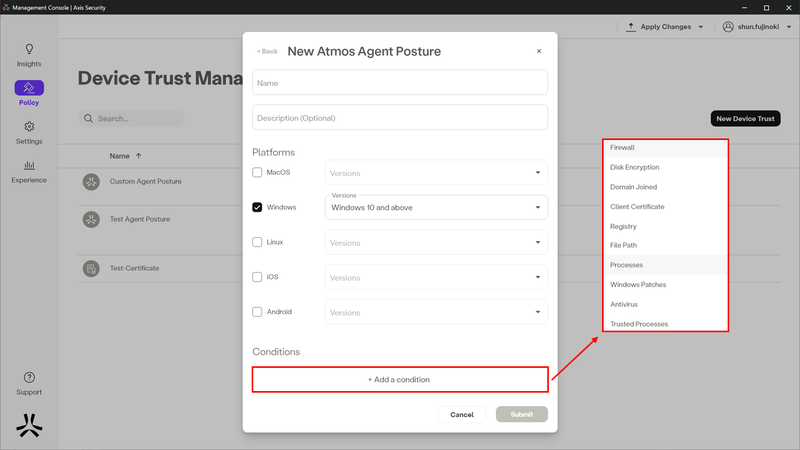Enable the Linux platform checkbox
Image resolution: width=800 pixels, height=450 pixels.
pos(257,242)
